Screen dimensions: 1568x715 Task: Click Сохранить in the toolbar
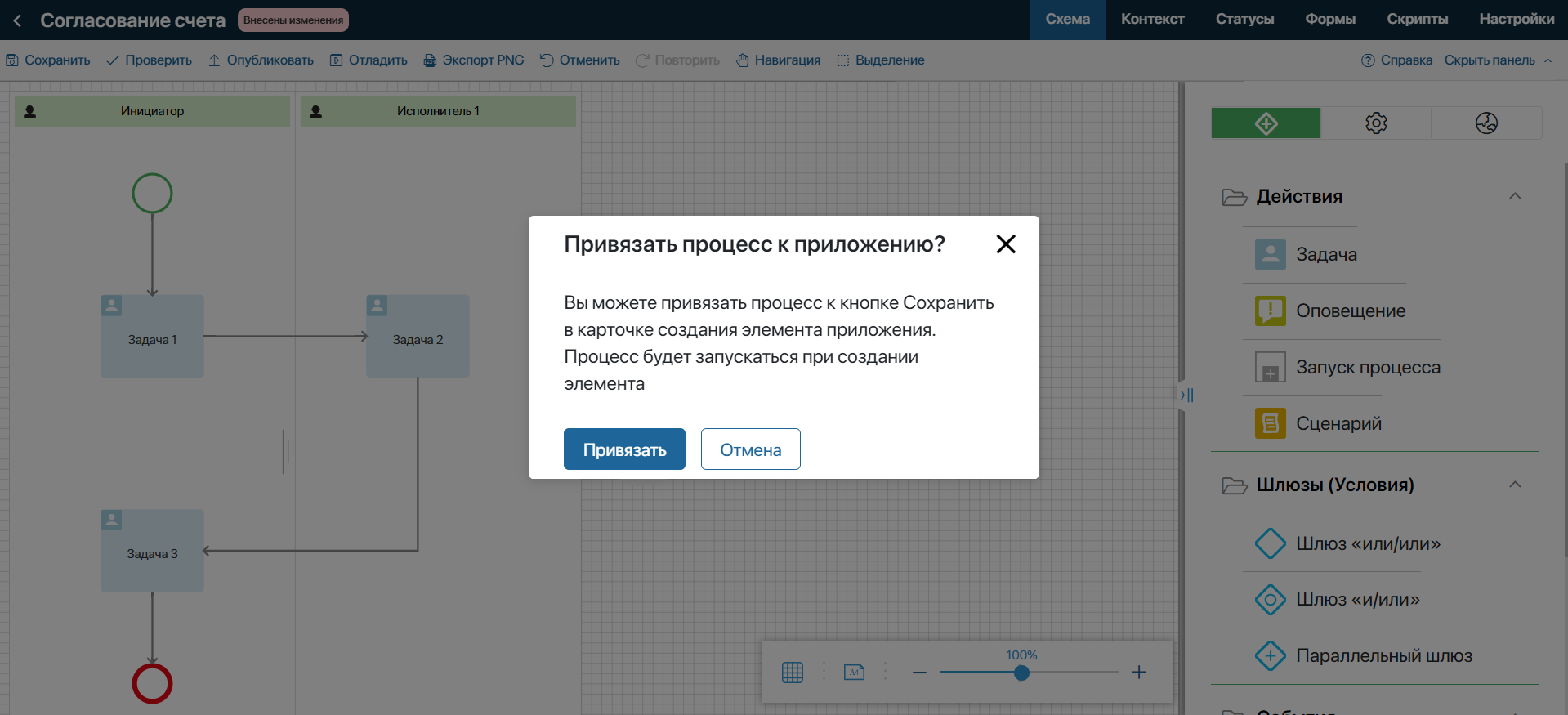pyautogui.click(x=48, y=60)
